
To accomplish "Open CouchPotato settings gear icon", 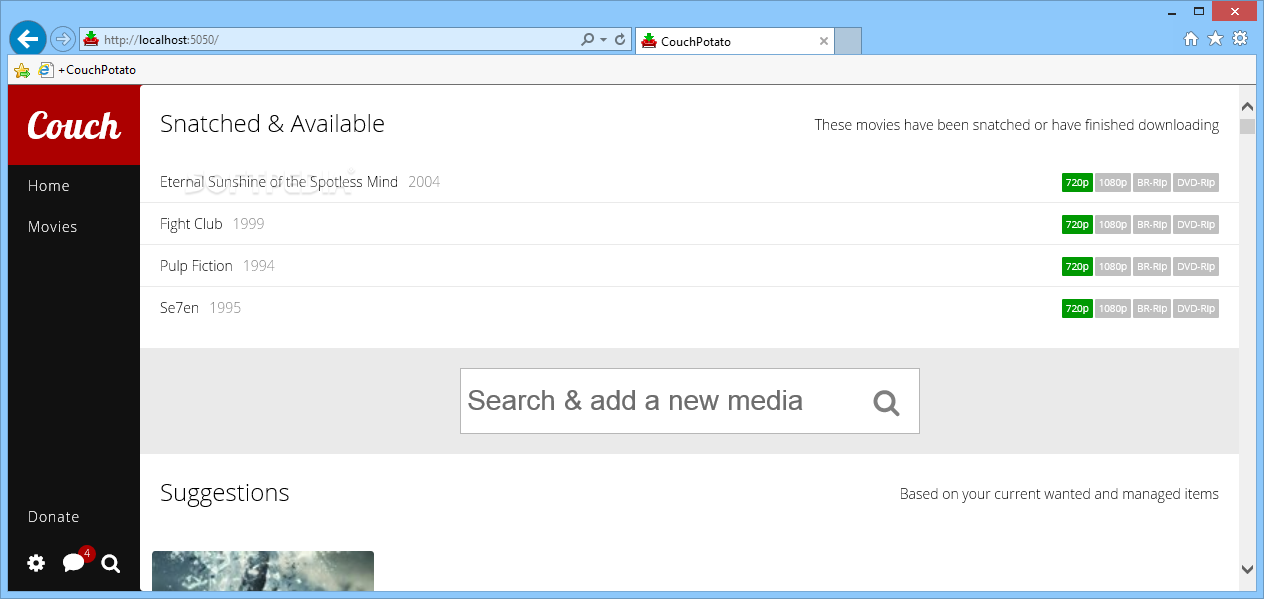I will (36, 563).
